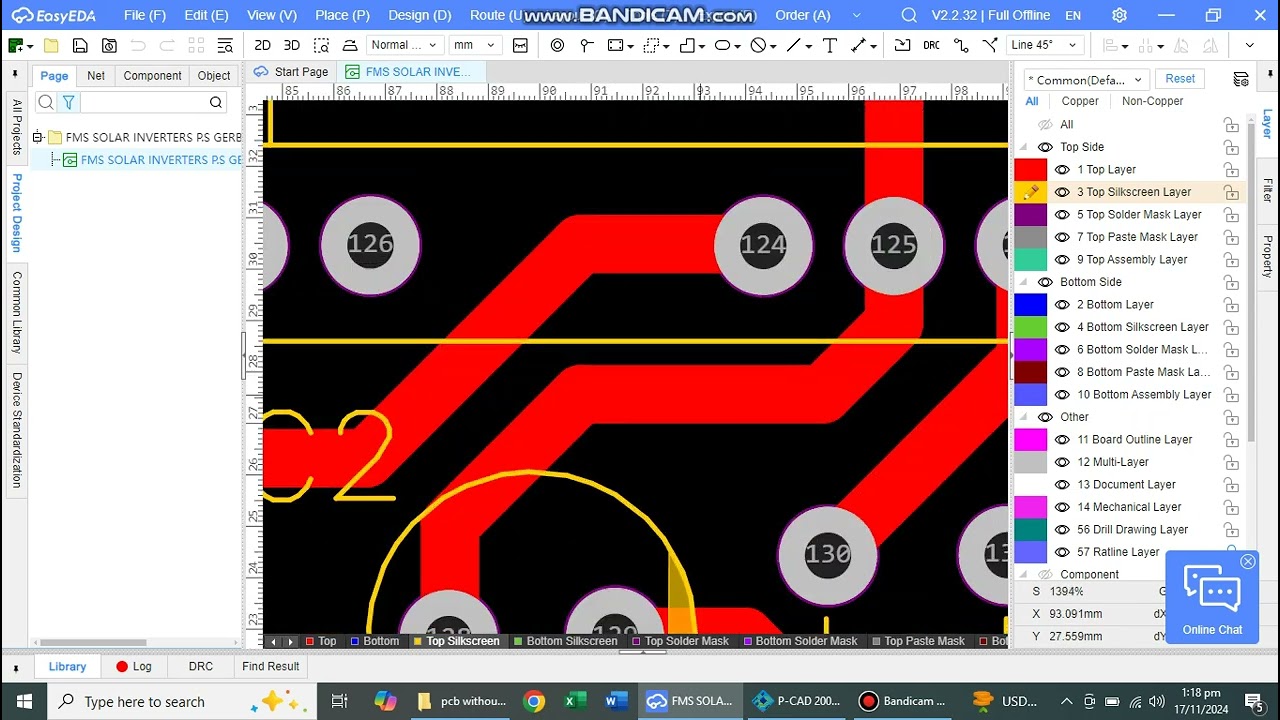Click the Save icon in toolbar
Screen dimensions: 1280x720
coord(80,45)
